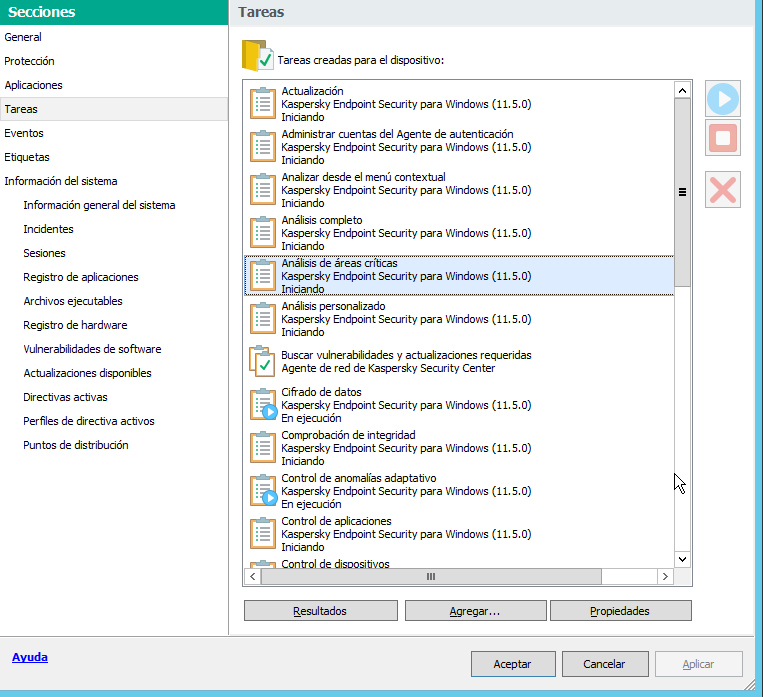Click the blue Start task play button
763x697 pixels.
pos(723,99)
